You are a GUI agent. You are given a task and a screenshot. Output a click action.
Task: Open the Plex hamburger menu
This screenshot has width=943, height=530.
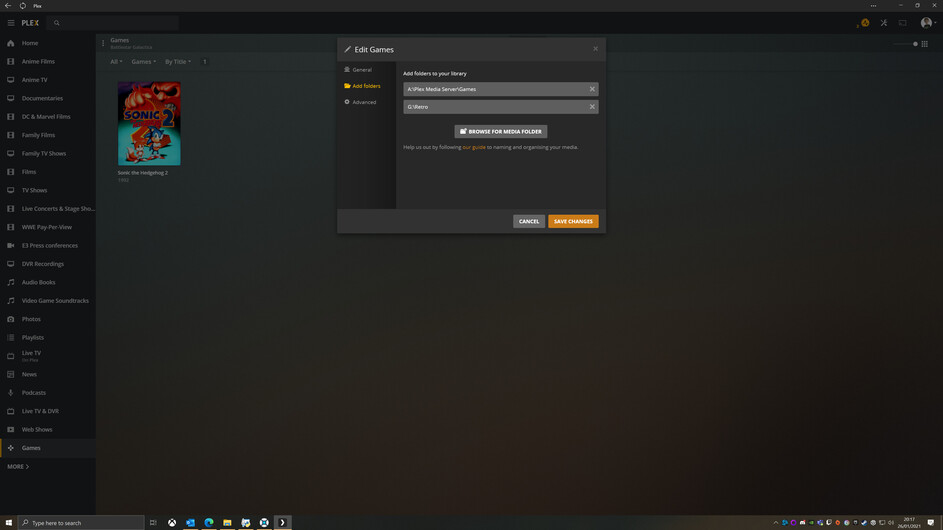click(x=11, y=23)
